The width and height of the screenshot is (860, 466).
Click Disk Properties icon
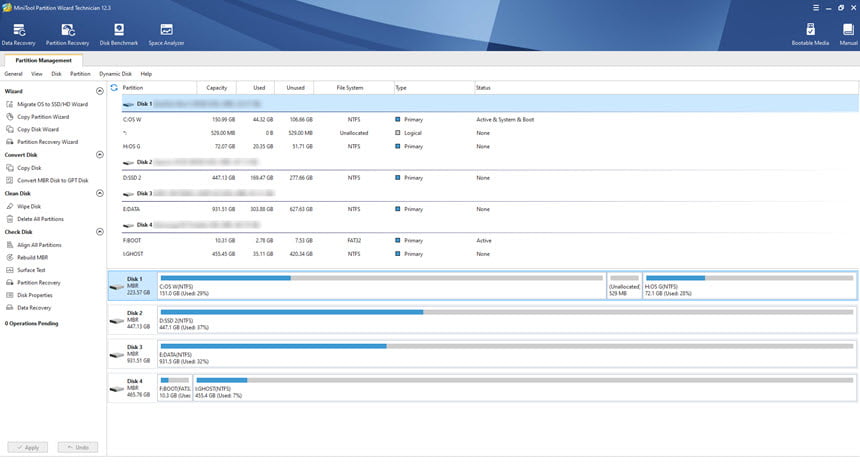point(9,295)
